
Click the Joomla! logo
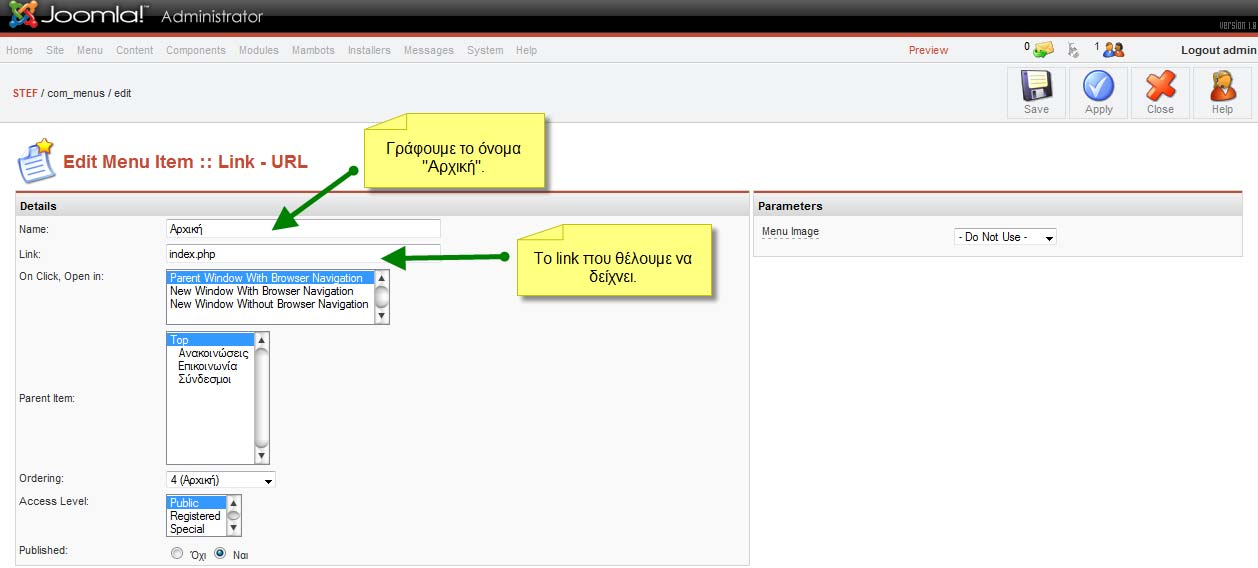pos(79,15)
